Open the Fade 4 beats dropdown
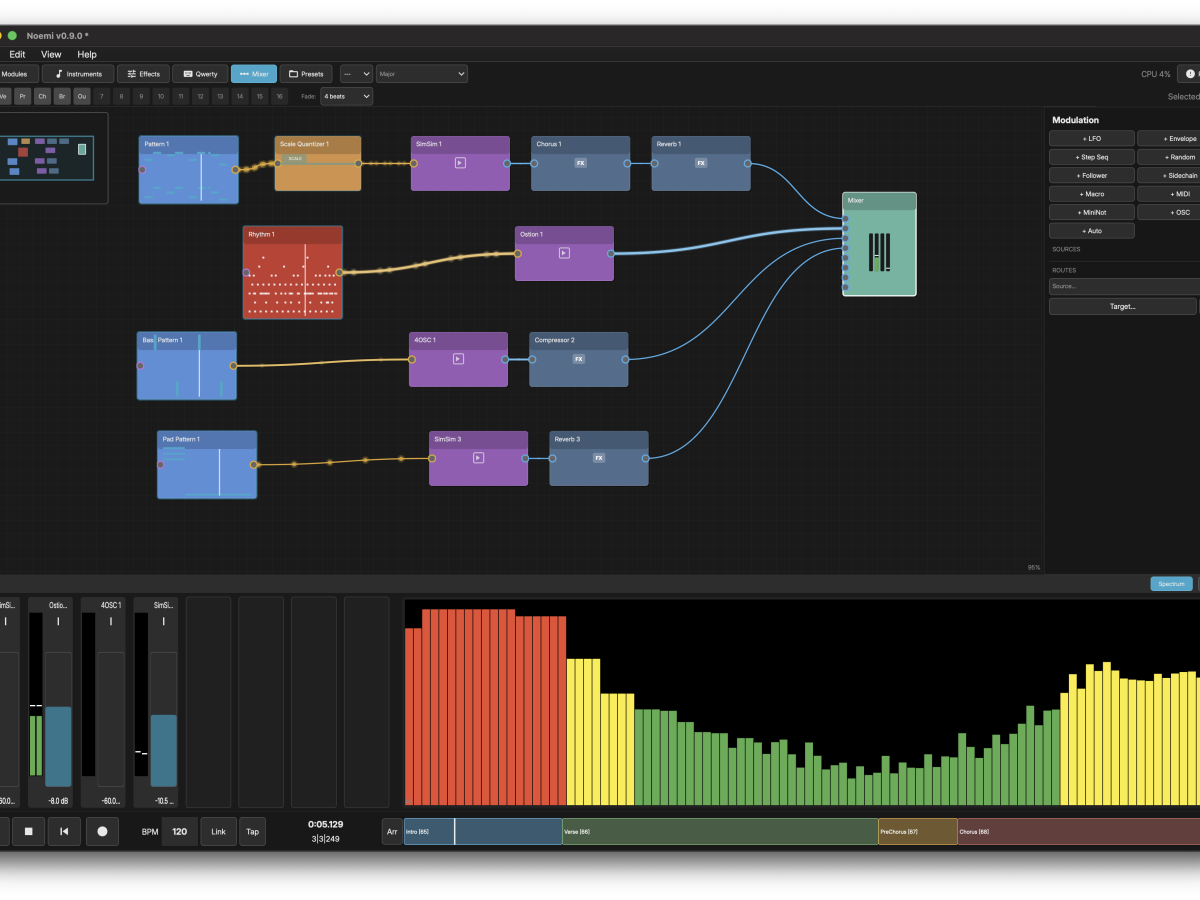Viewport: 1200px width, 900px height. pos(346,96)
